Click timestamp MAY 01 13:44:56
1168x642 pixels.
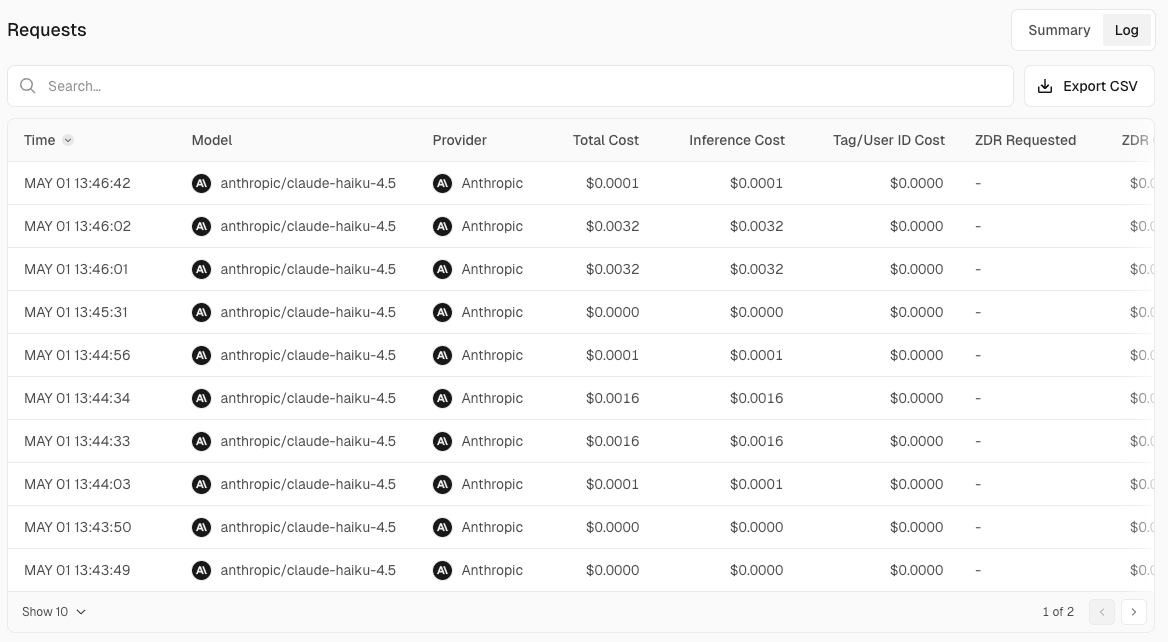[x=77, y=355]
